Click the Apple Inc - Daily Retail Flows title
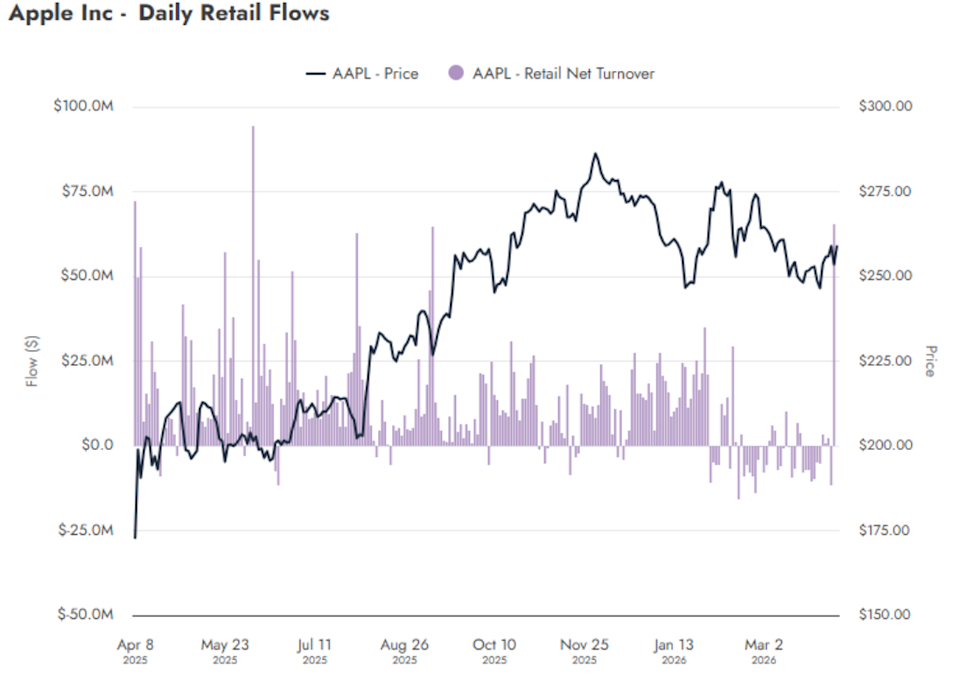 click(168, 14)
